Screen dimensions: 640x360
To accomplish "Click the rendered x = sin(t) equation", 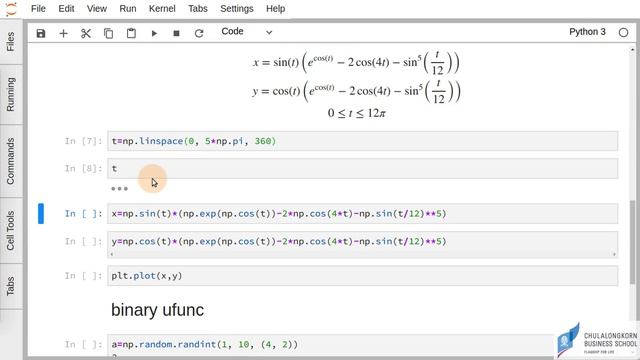I will click(x=356, y=63).
